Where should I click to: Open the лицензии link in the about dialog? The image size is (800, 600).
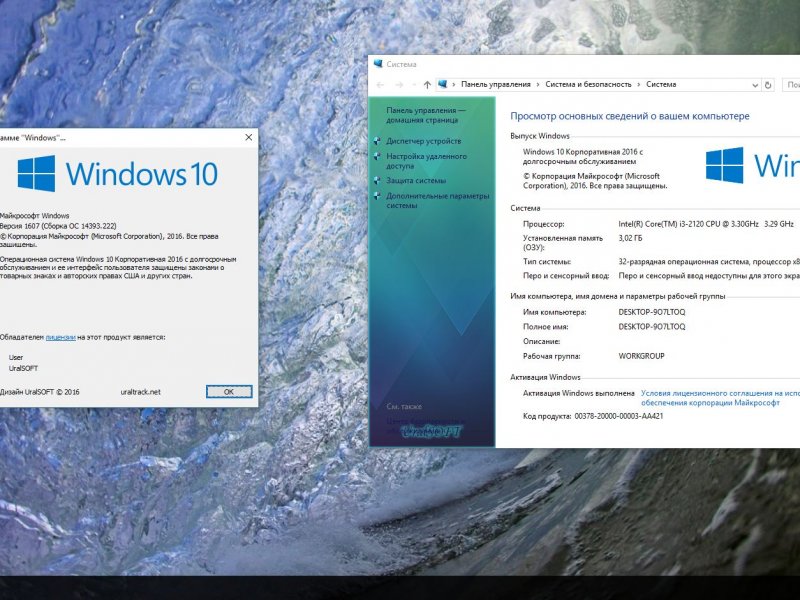(61, 337)
